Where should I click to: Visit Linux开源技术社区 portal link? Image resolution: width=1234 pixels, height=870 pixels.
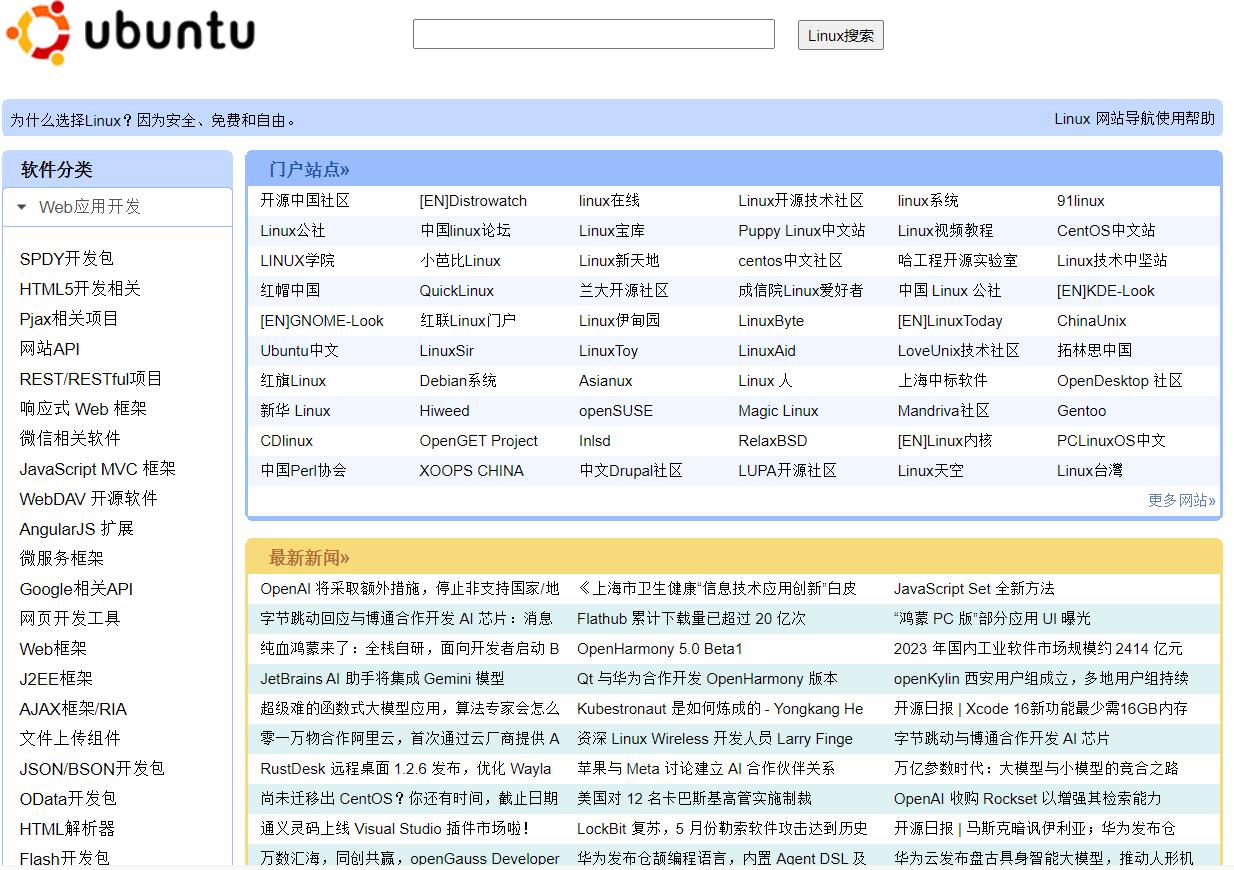(x=801, y=201)
